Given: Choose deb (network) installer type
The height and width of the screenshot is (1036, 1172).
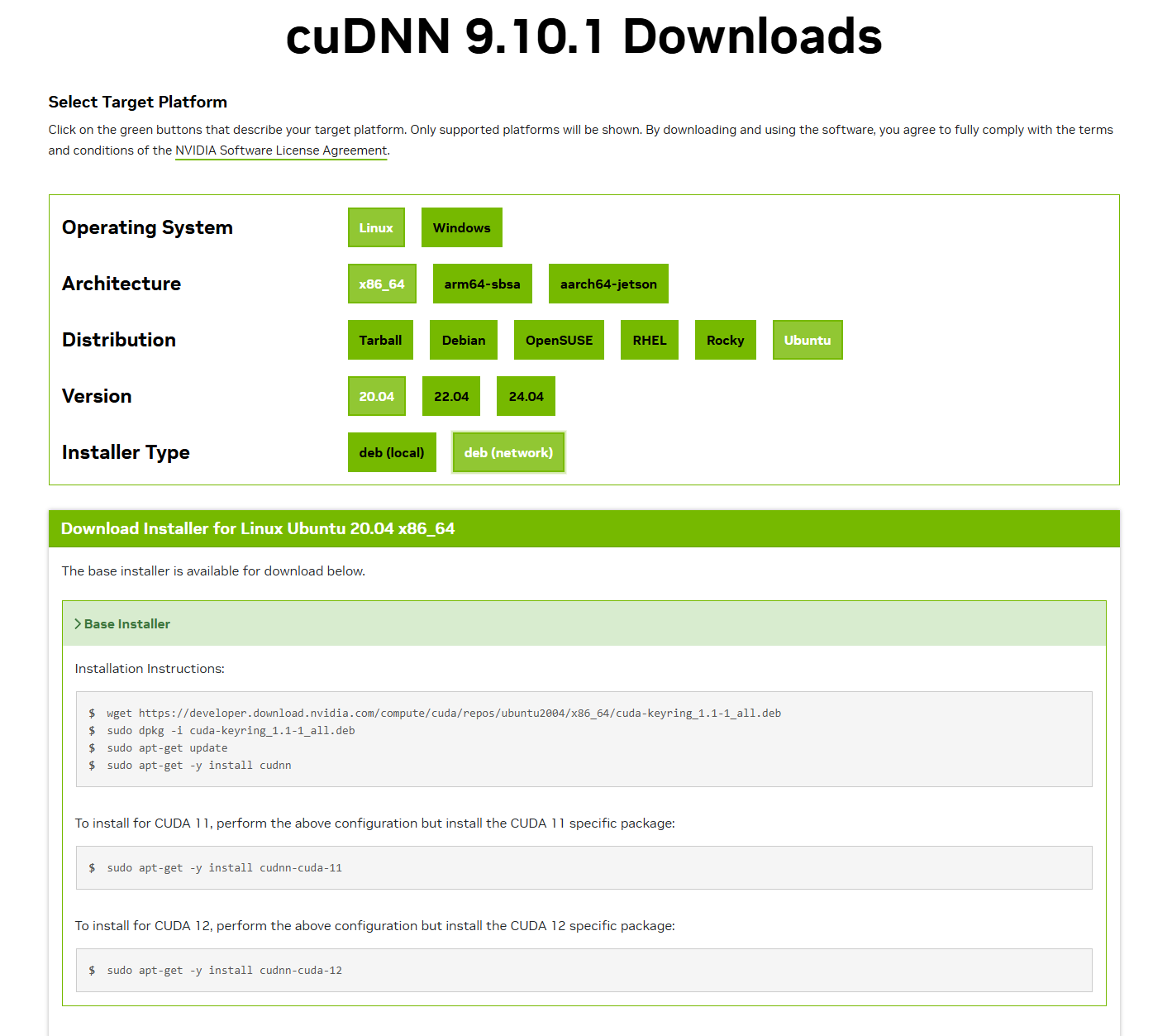Looking at the screenshot, I should click(x=508, y=452).
